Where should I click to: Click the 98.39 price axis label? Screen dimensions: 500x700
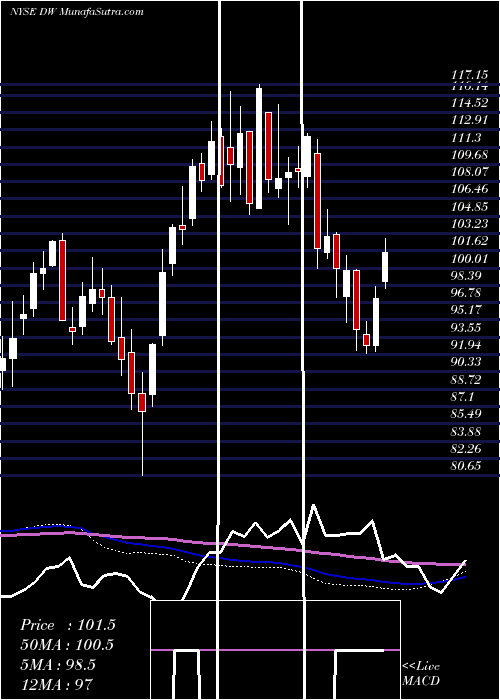466,276
